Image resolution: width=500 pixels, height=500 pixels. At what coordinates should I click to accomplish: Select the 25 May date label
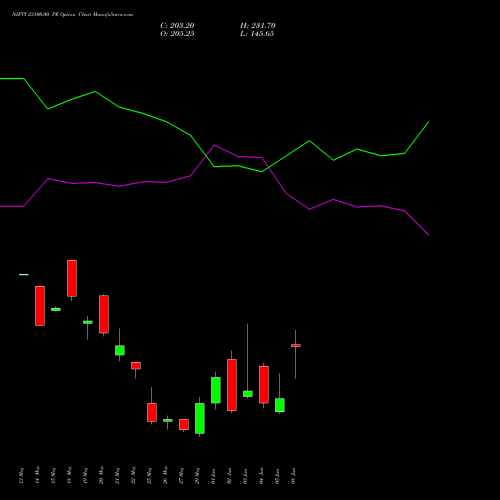point(150,475)
